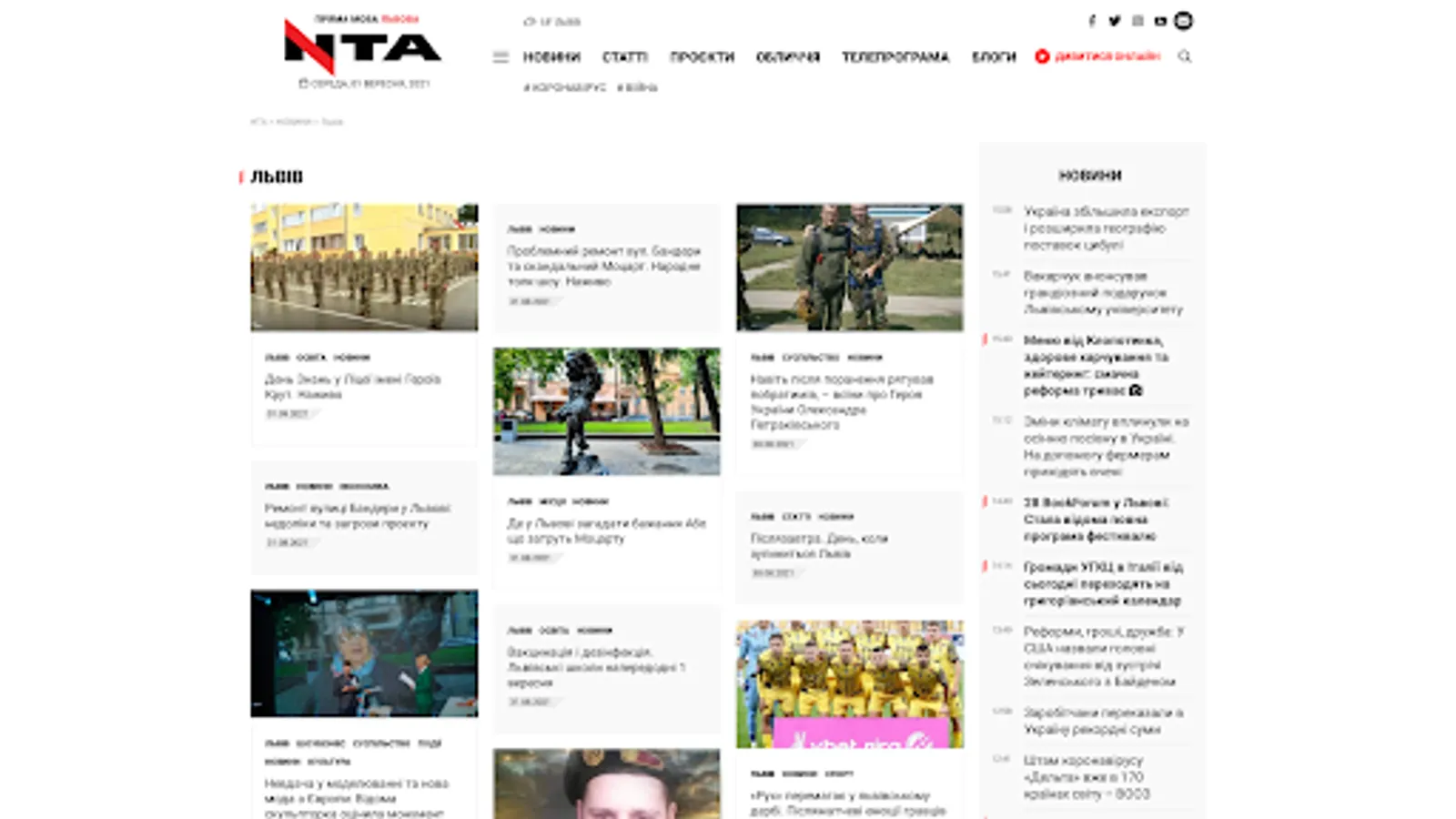
Task: Click the Новини breadcrumb link
Action: (x=294, y=121)
